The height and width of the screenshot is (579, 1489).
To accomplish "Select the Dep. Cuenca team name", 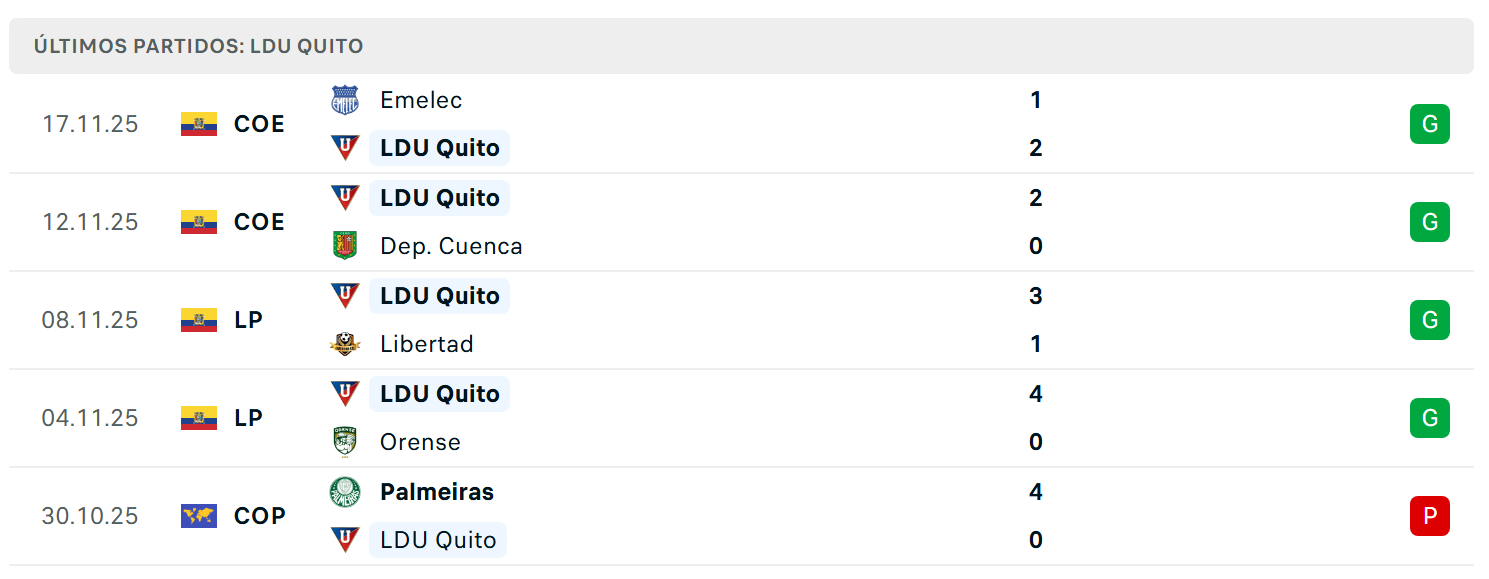I will click(x=451, y=246).
